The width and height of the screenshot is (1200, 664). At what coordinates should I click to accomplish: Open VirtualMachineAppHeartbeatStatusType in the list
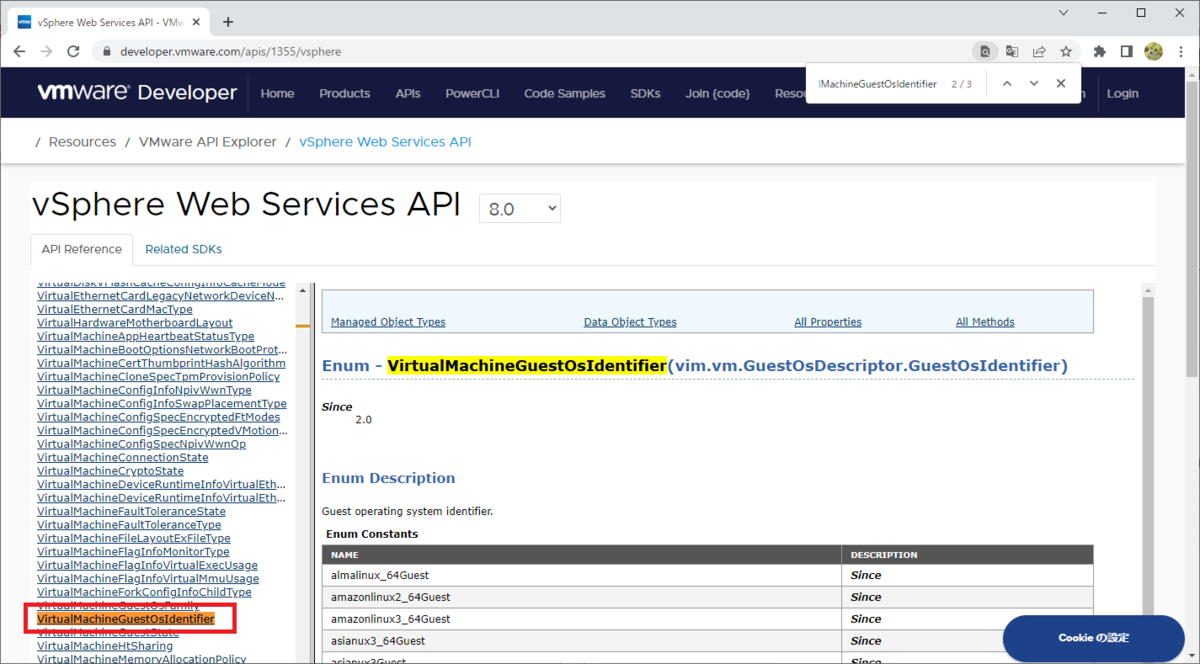pyautogui.click(x=146, y=337)
